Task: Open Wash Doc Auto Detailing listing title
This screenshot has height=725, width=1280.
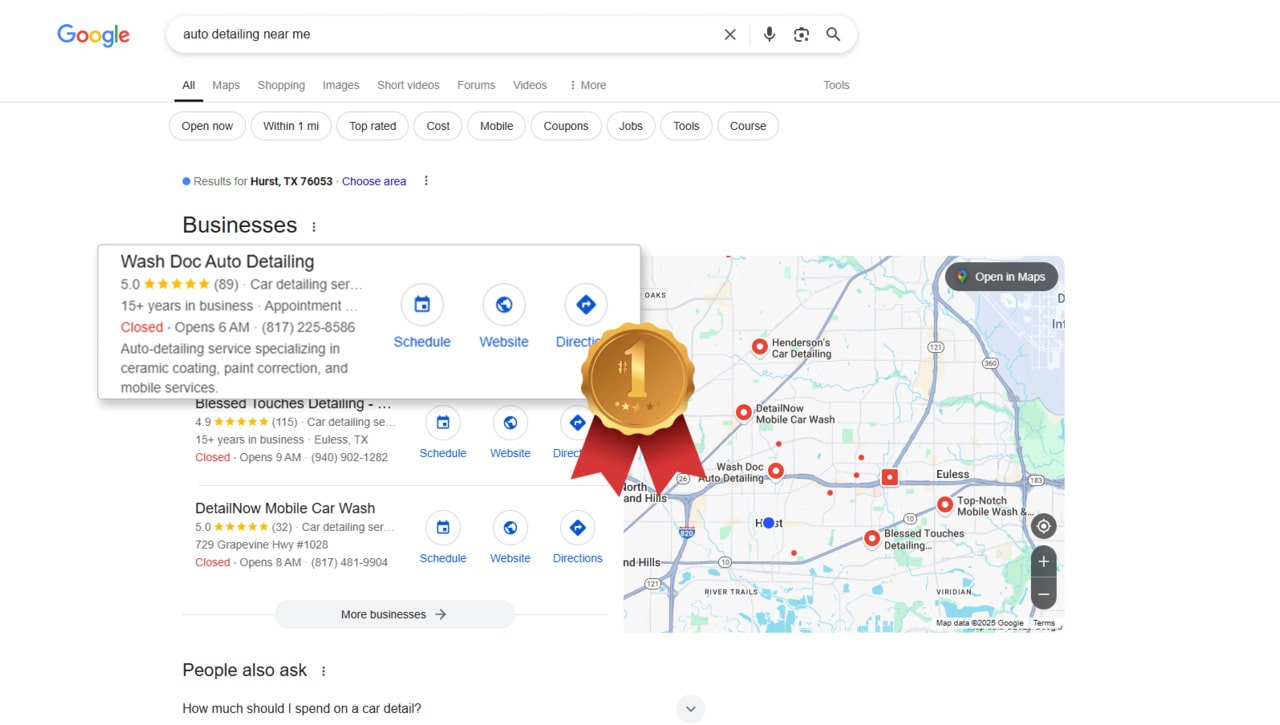Action: 217,262
